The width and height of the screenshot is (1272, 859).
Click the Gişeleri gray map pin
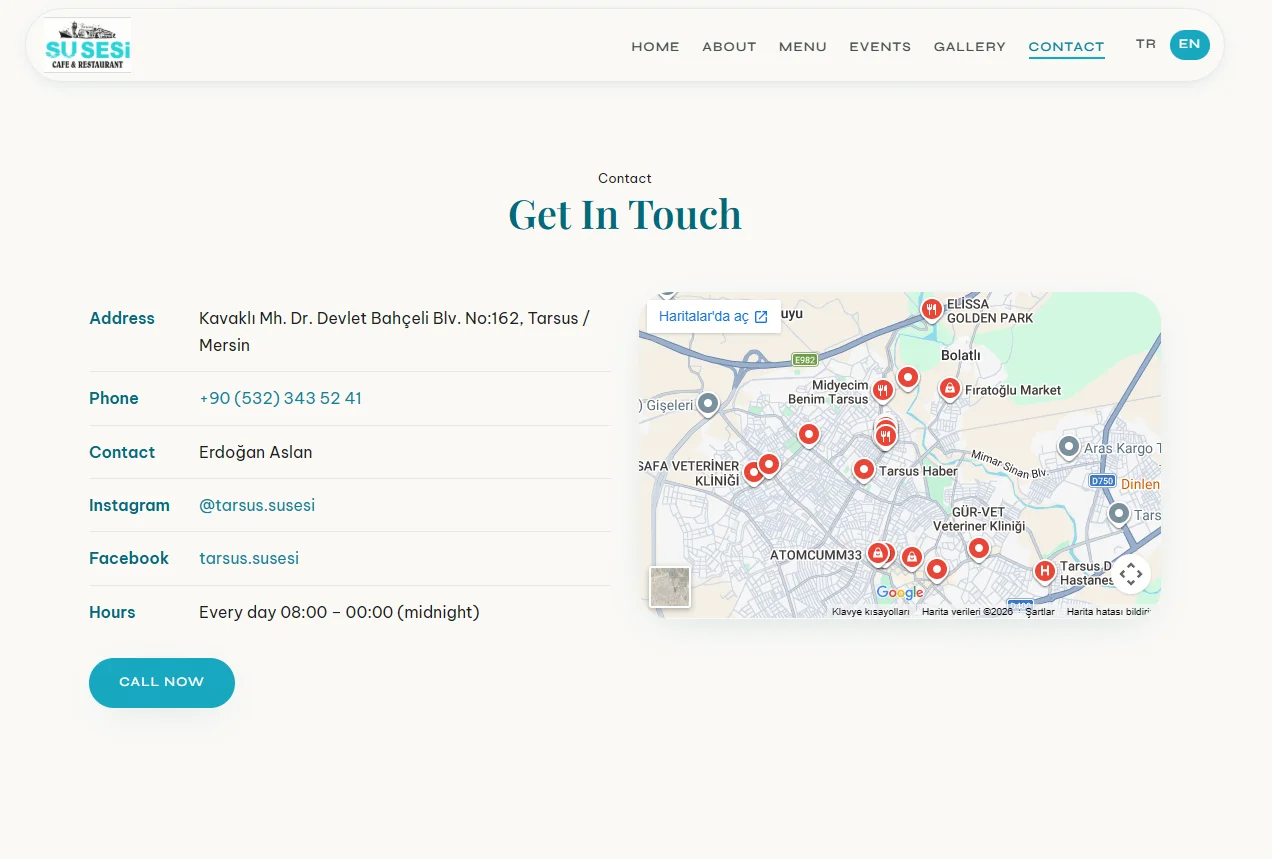(708, 404)
